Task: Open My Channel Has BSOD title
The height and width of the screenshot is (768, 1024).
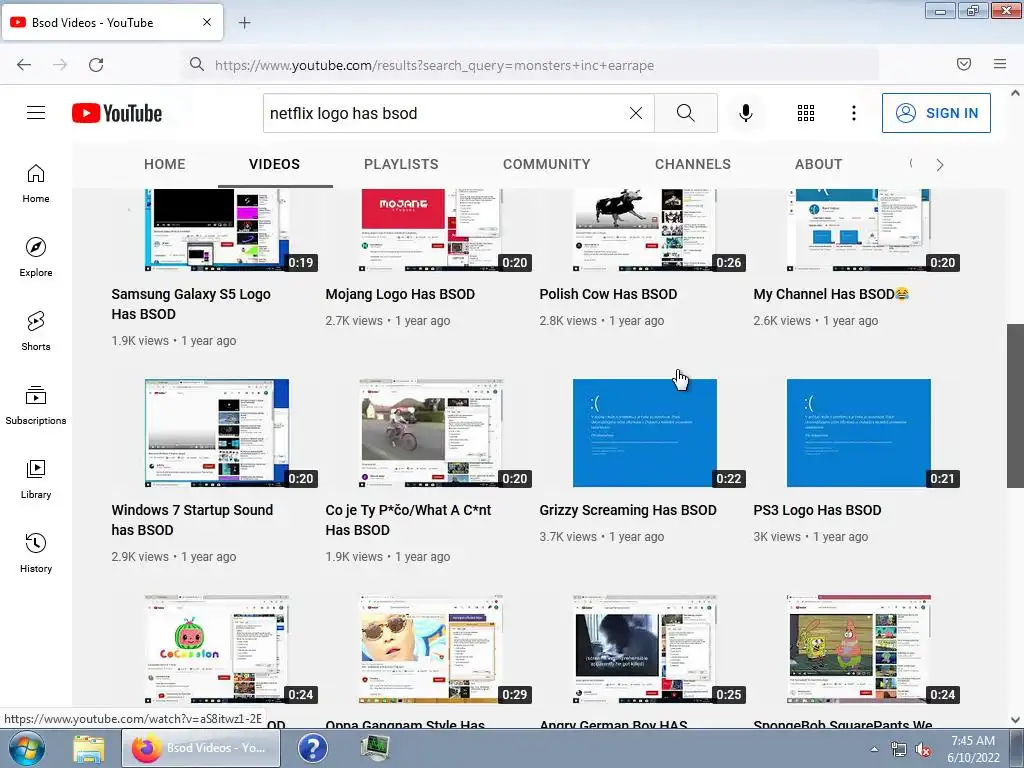Action: pyautogui.click(x=831, y=294)
